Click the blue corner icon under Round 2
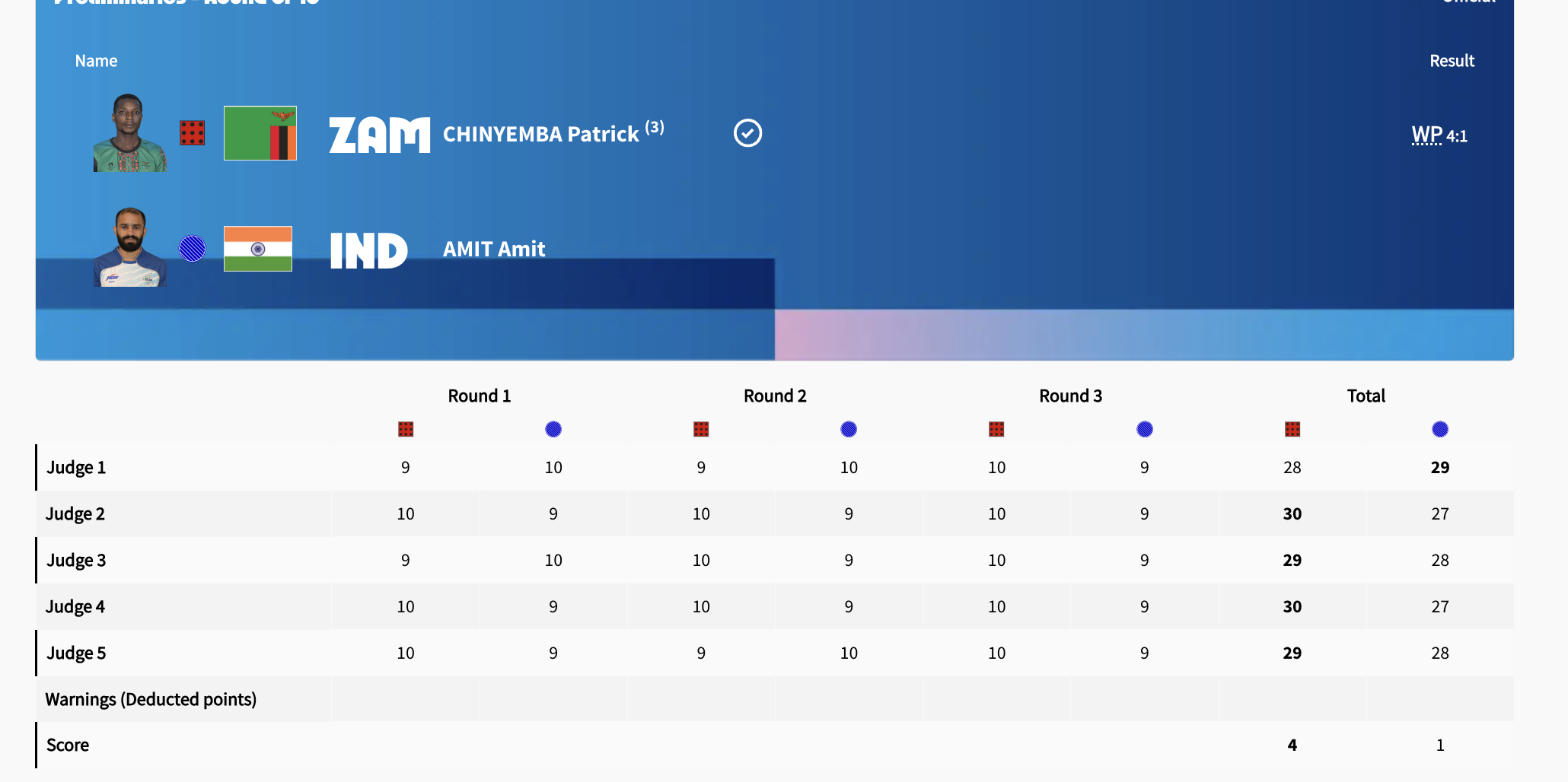The width and height of the screenshot is (1568, 782). click(849, 429)
